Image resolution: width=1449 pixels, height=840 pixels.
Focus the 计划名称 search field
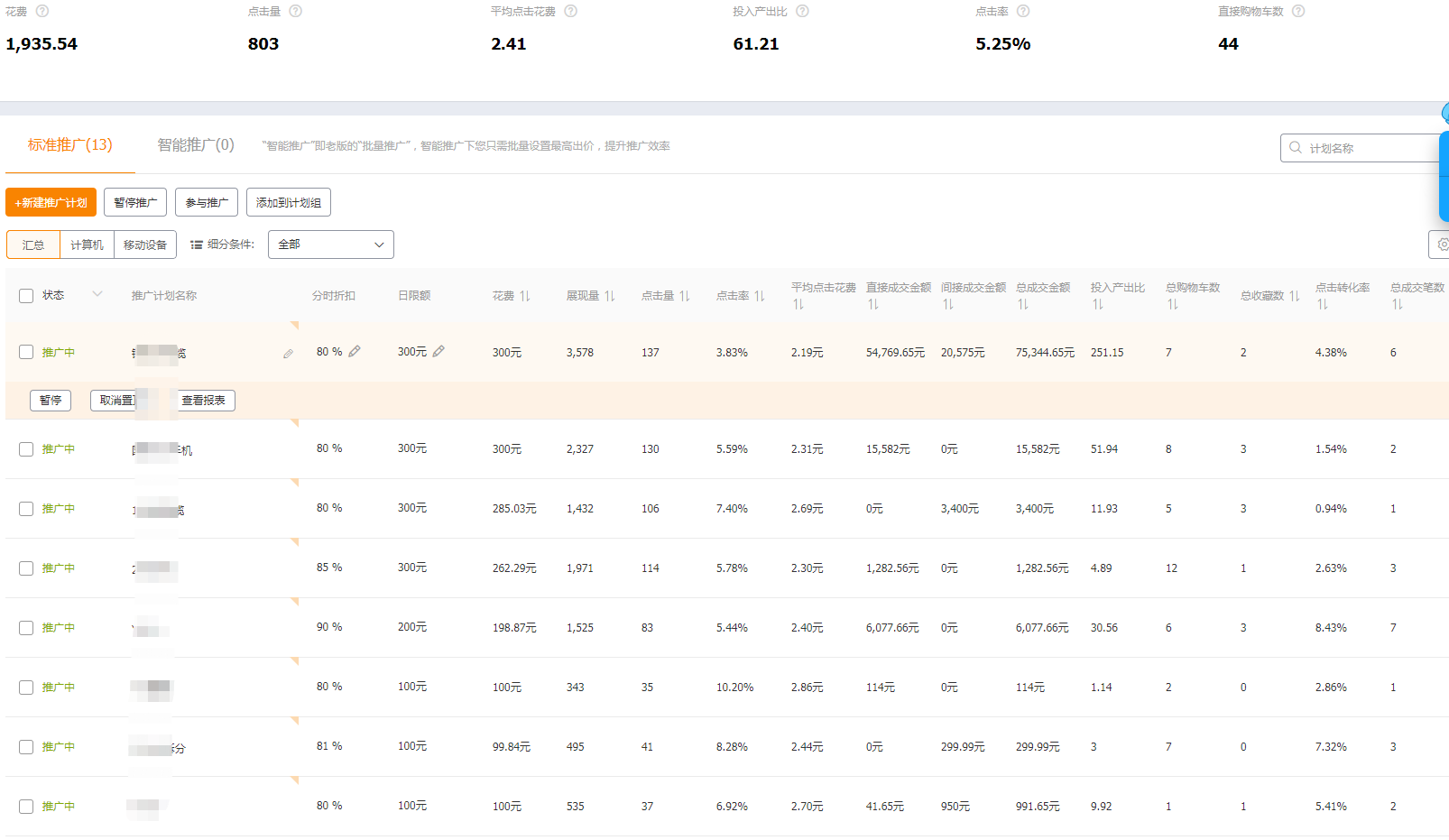pyautogui.click(x=1362, y=148)
